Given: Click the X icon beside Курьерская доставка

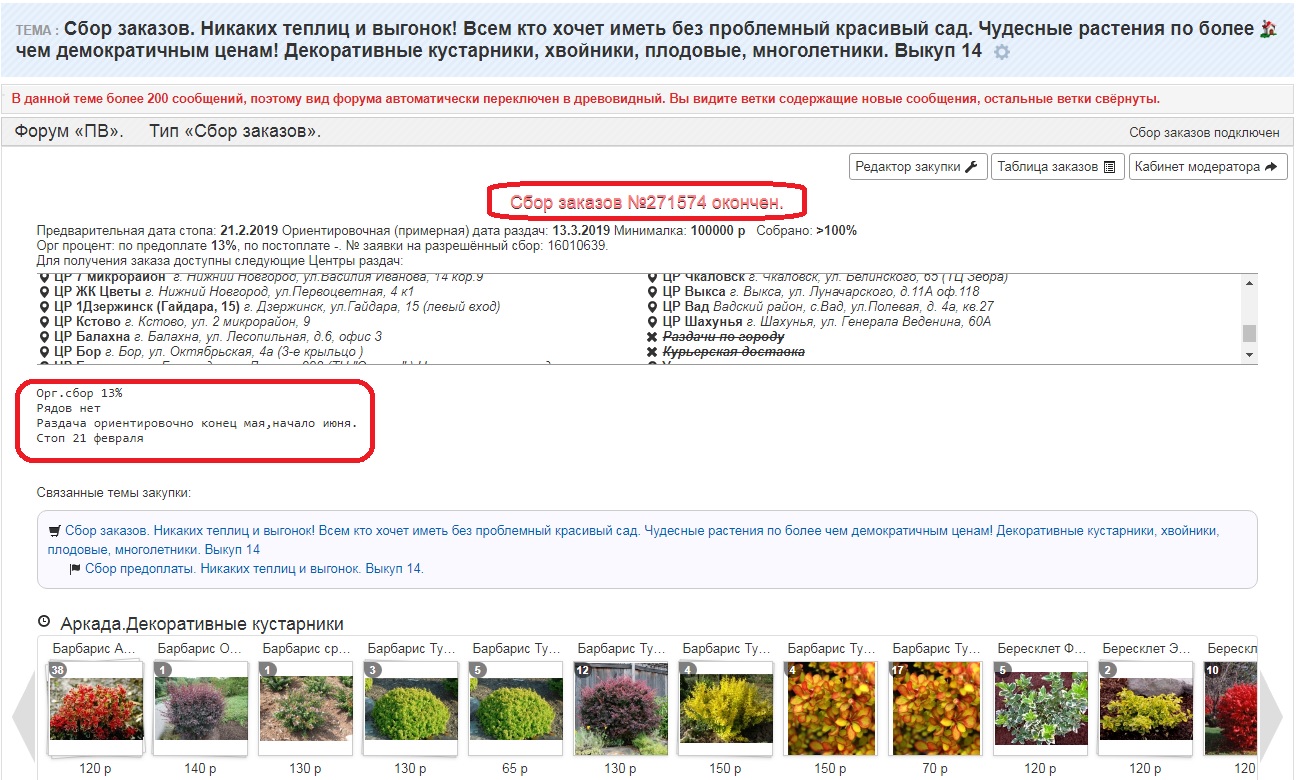Looking at the screenshot, I should tap(653, 352).
